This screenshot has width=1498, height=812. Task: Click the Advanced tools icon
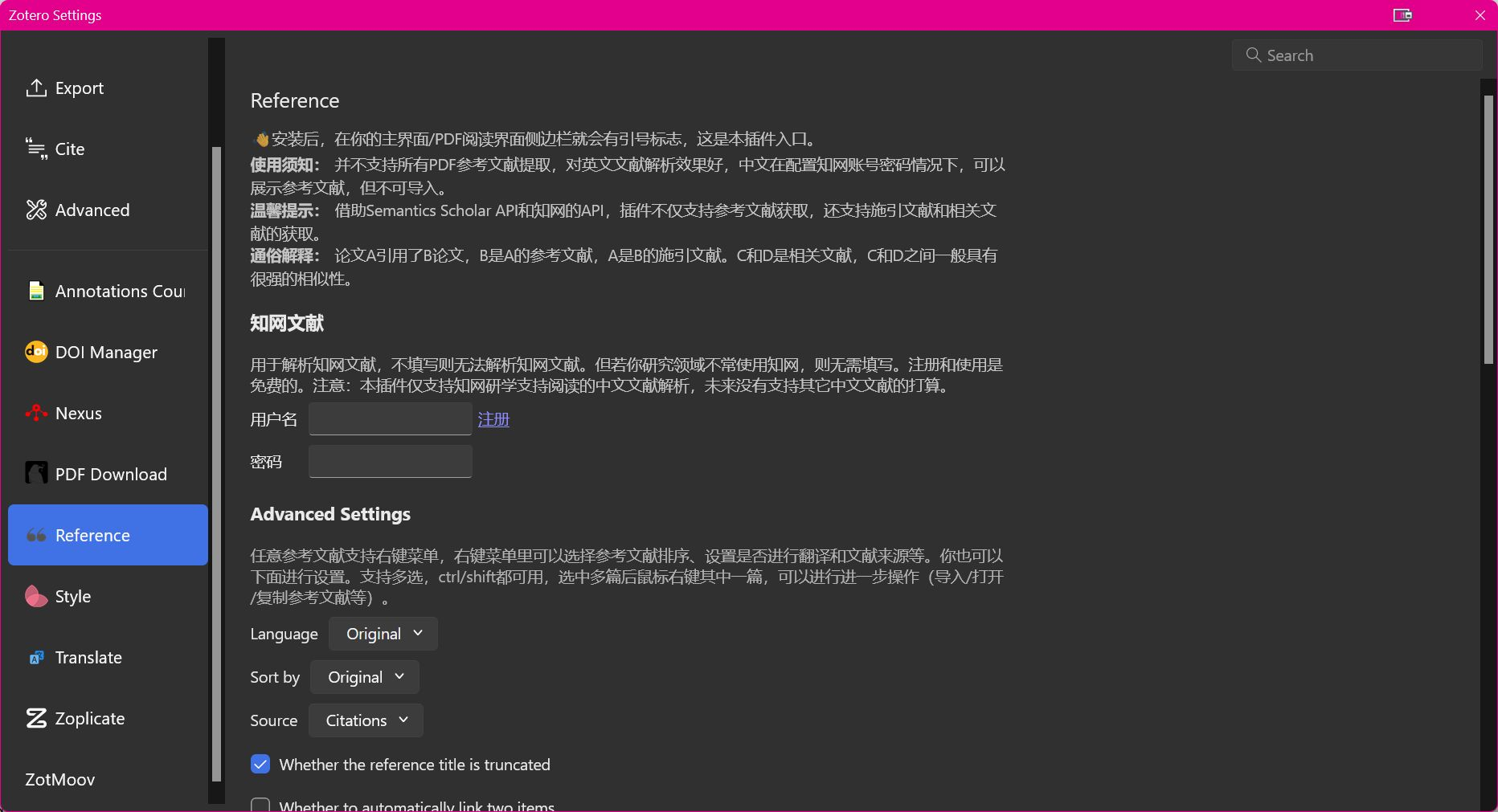(x=36, y=210)
